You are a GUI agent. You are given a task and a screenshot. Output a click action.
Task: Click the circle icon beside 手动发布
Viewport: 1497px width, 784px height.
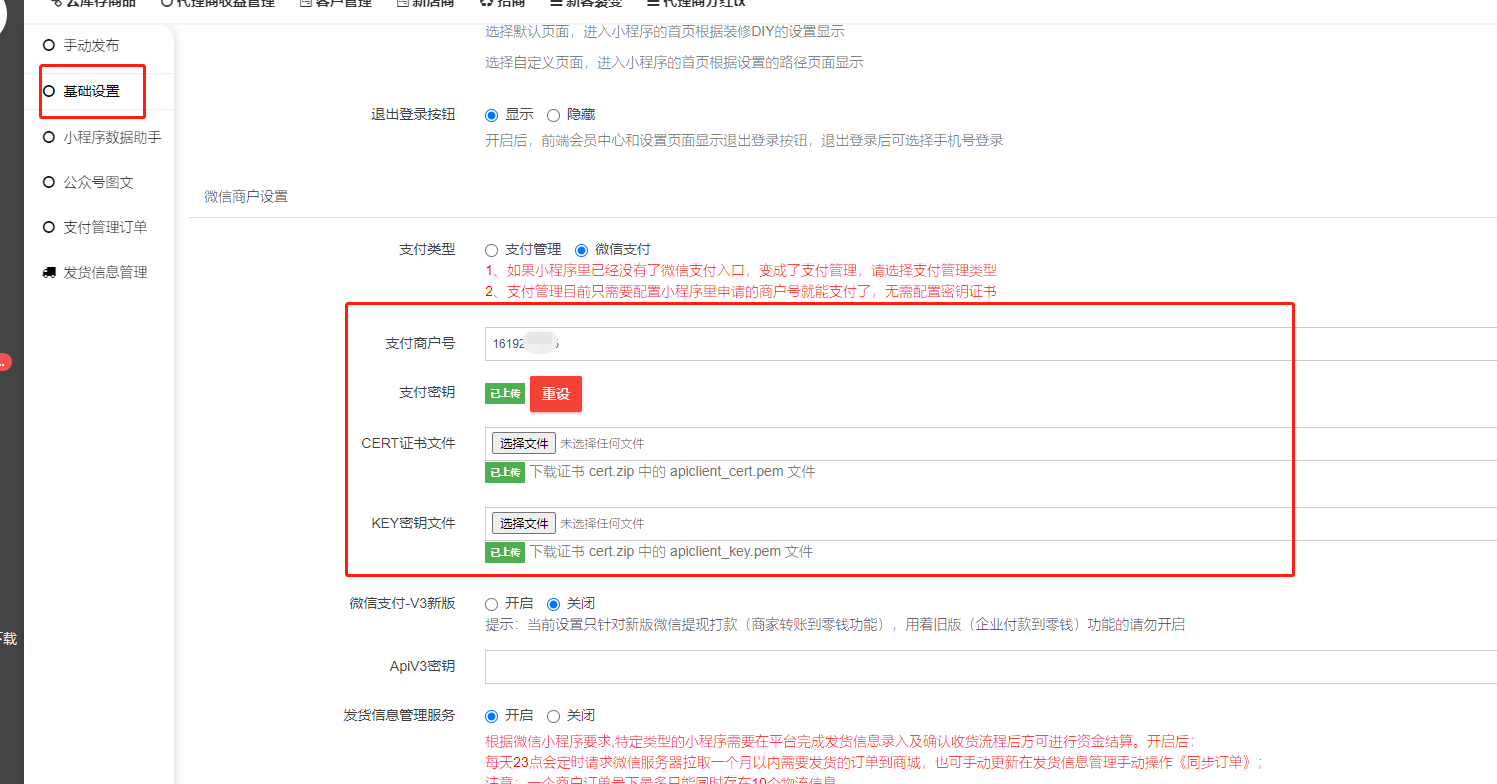[48, 45]
